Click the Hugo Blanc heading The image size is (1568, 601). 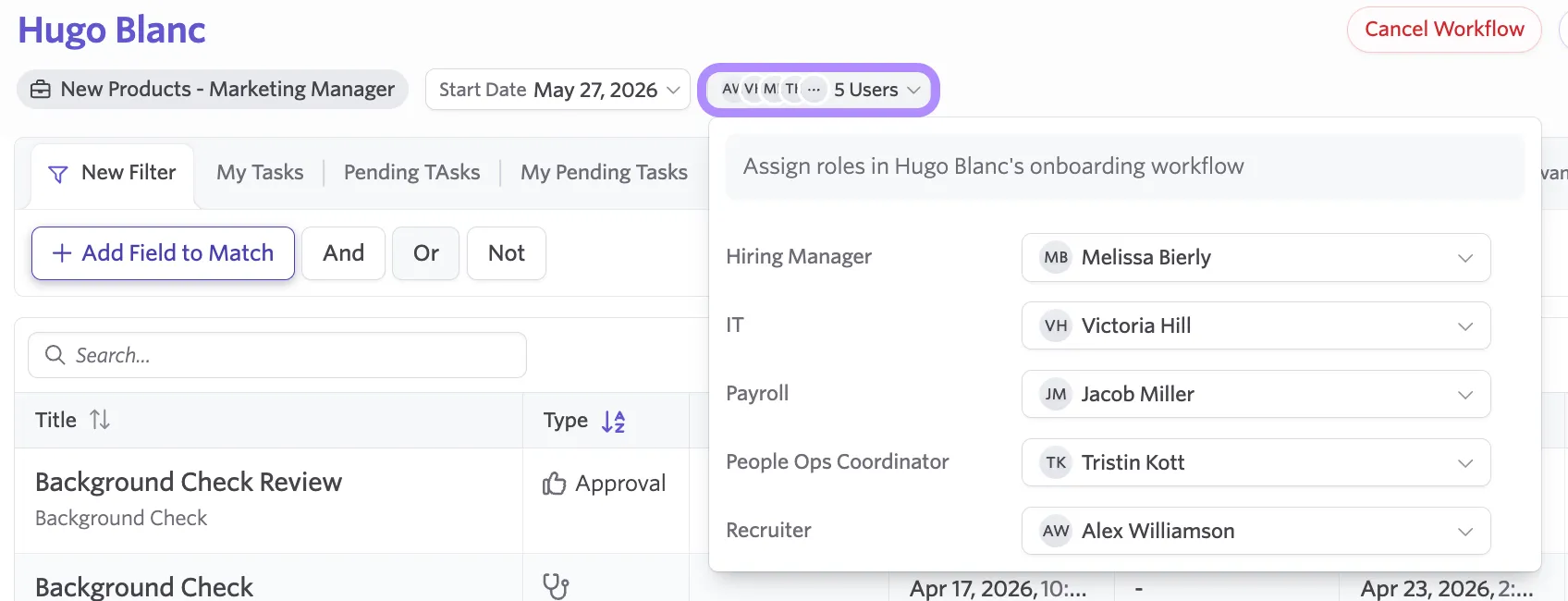[112, 31]
